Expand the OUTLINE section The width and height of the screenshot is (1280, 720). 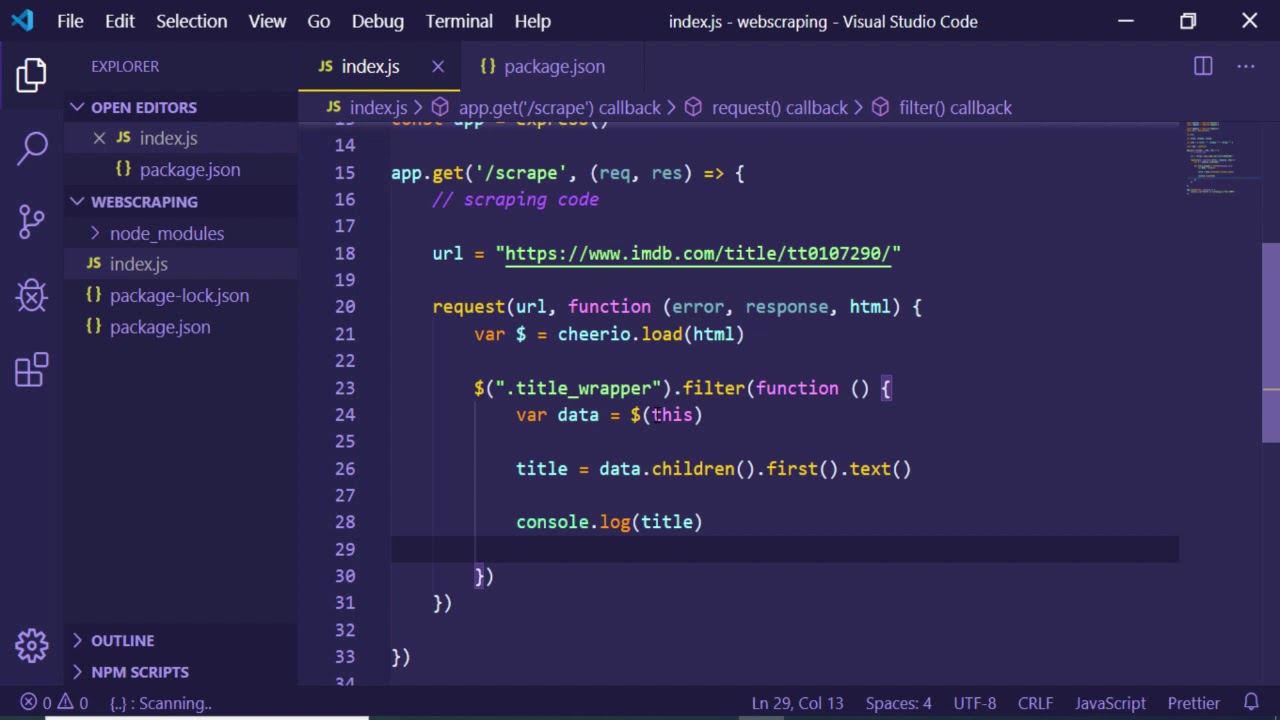coord(122,640)
